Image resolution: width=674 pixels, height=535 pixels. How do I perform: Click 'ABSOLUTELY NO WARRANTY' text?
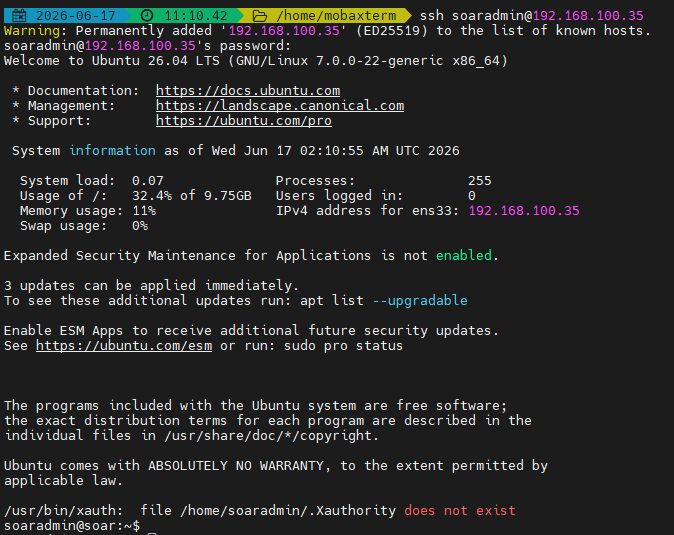pyautogui.click(x=236, y=466)
